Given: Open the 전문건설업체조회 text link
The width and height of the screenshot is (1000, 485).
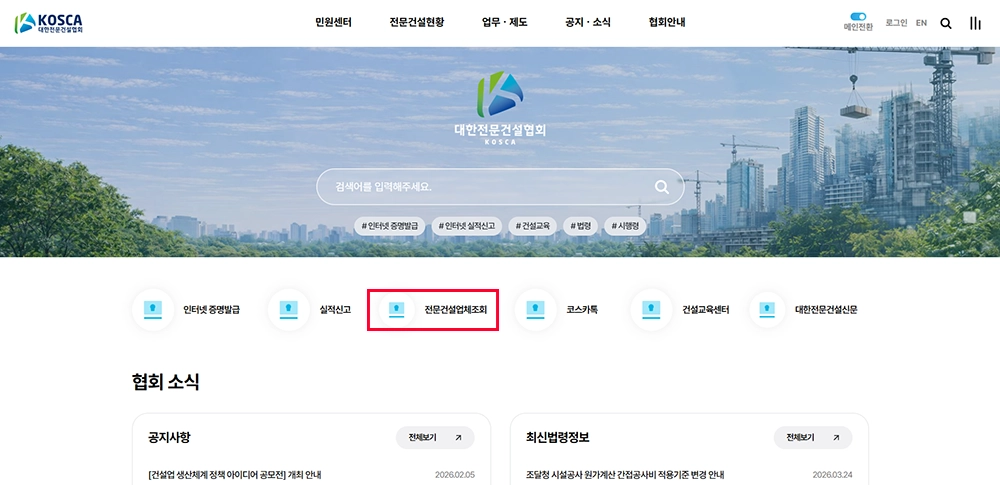Looking at the screenshot, I should pyautogui.click(x=456, y=310).
